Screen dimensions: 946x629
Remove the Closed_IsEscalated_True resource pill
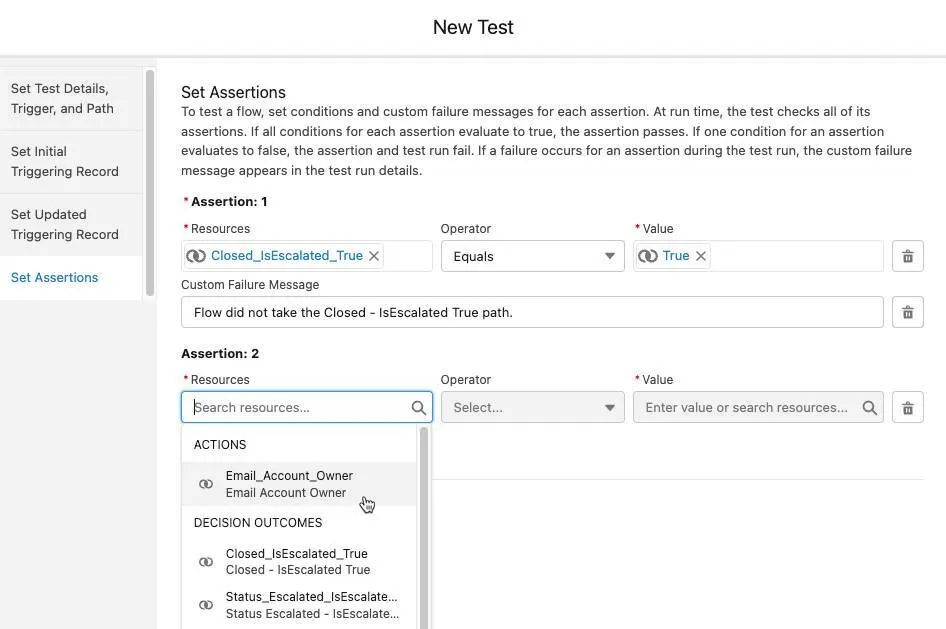(x=373, y=254)
